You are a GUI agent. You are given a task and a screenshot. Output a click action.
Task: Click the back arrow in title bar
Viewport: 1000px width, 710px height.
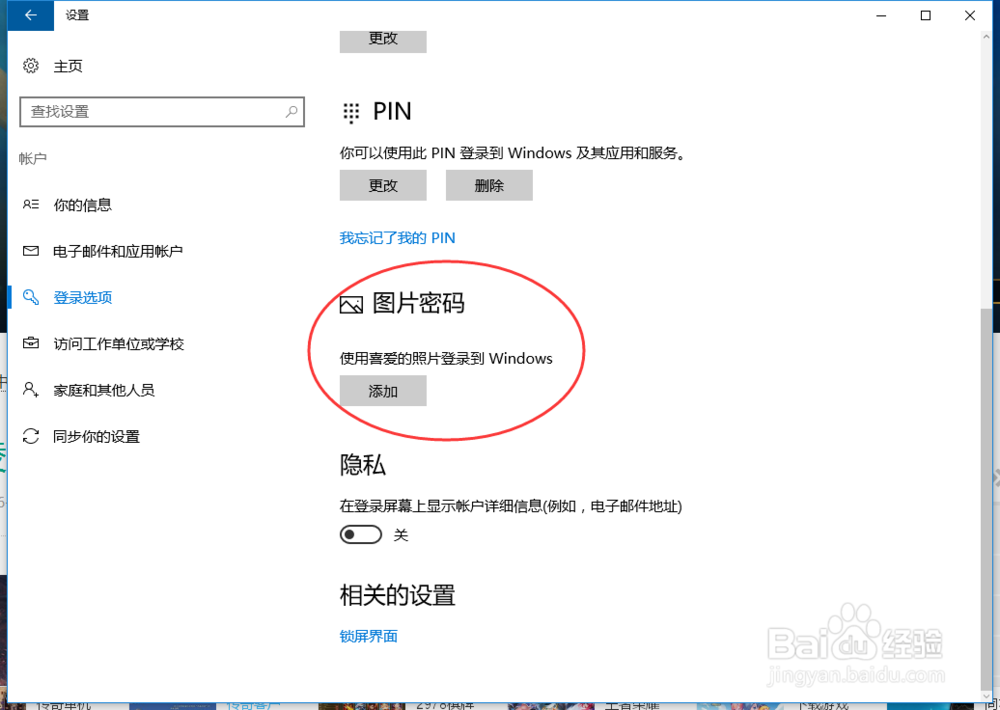click(31, 15)
